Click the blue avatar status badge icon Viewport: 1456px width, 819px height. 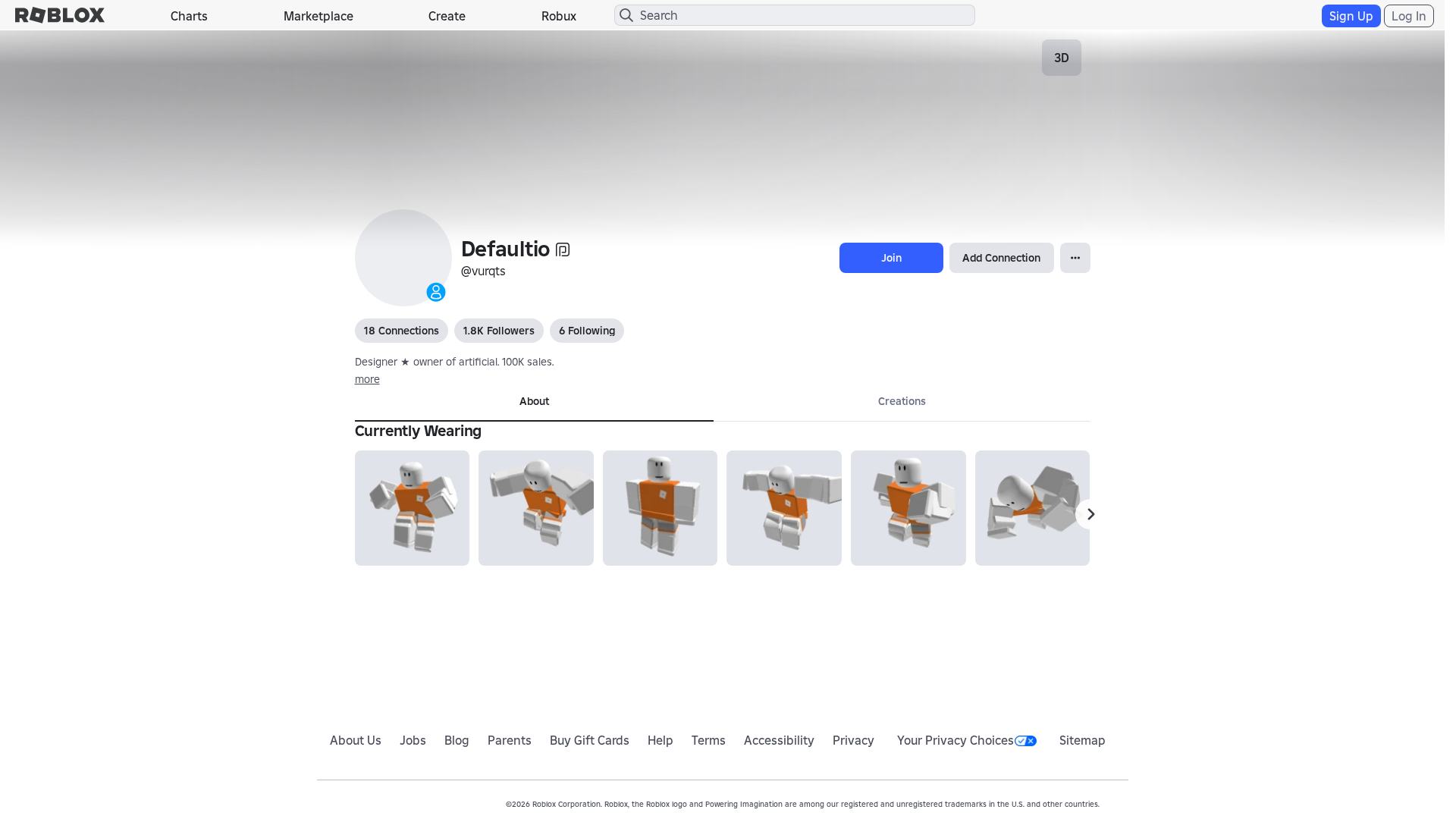(436, 292)
